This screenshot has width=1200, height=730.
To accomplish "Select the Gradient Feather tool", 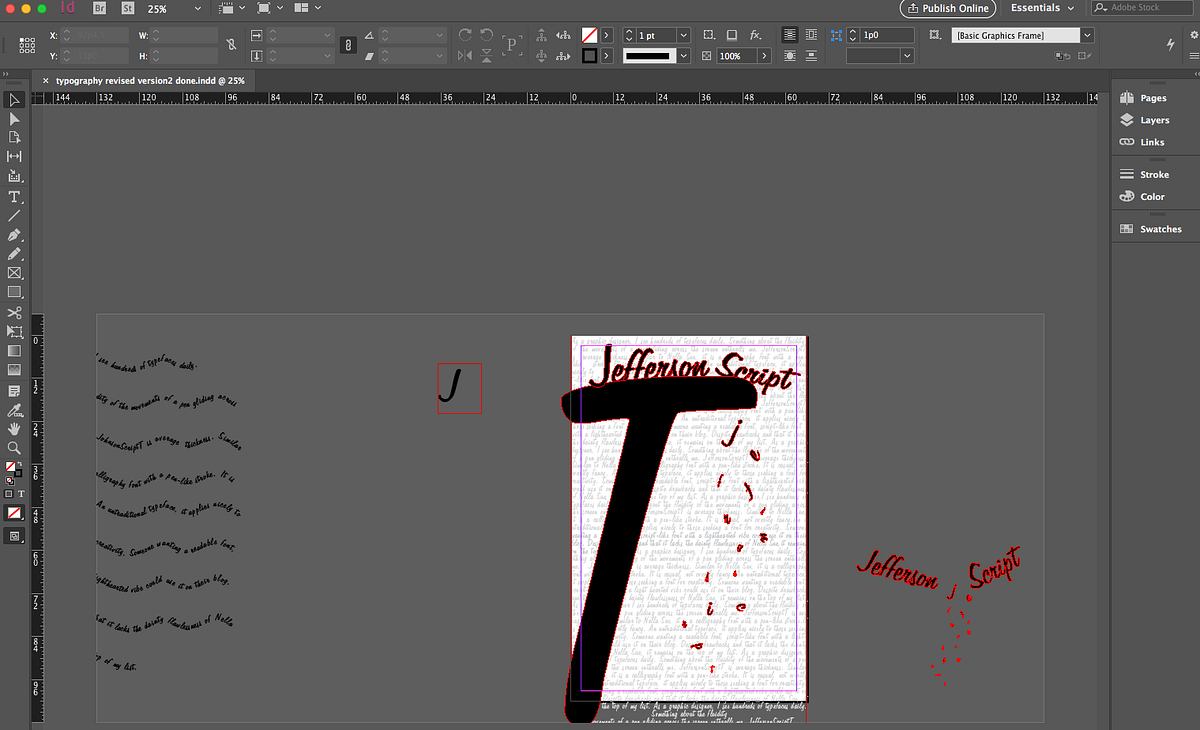I will (14, 370).
